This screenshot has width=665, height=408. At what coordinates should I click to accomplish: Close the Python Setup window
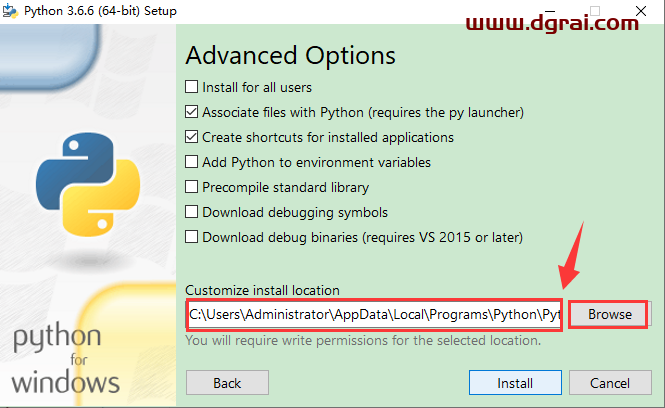coord(641,11)
